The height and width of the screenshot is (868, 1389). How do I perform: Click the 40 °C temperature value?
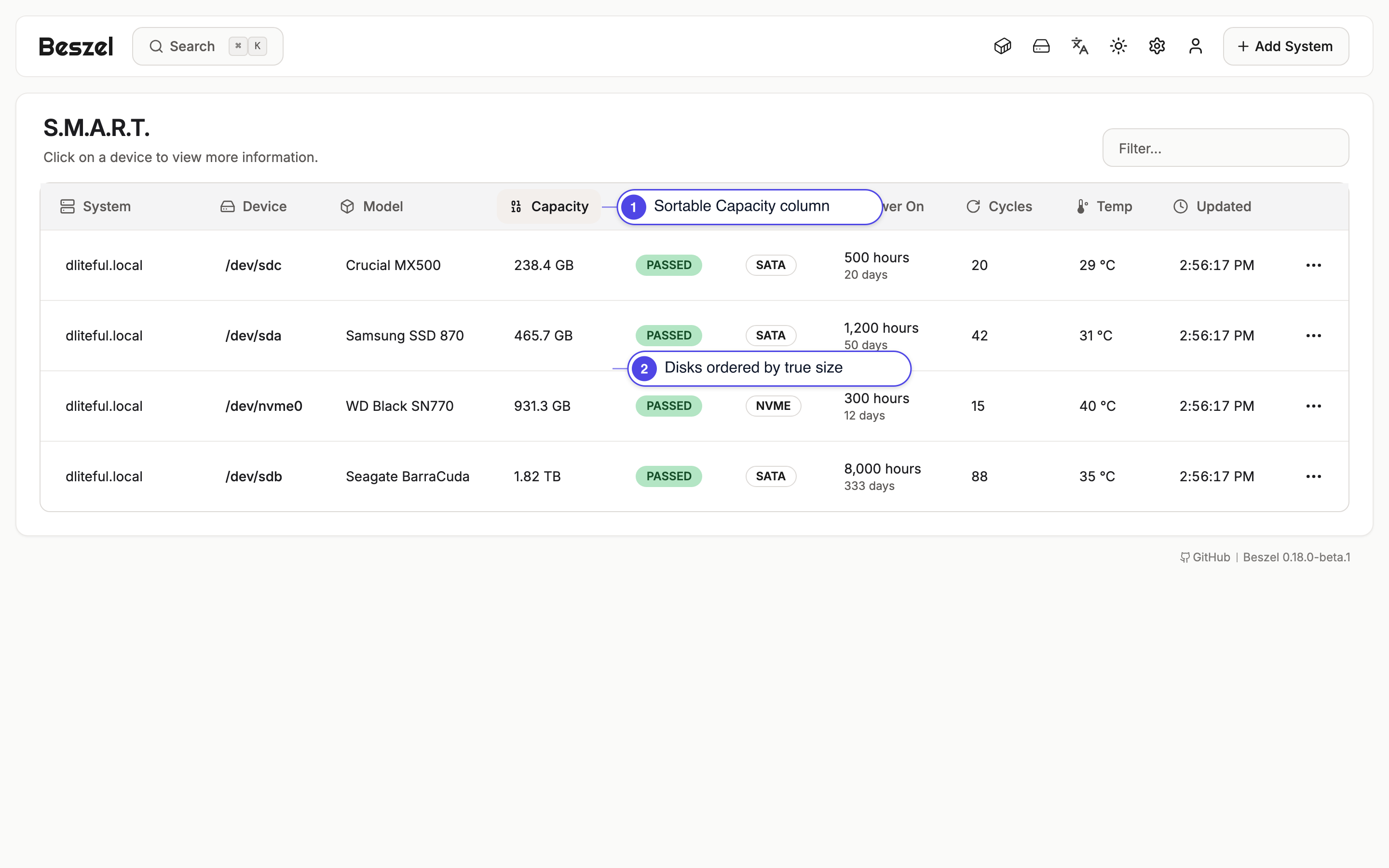pos(1097,406)
